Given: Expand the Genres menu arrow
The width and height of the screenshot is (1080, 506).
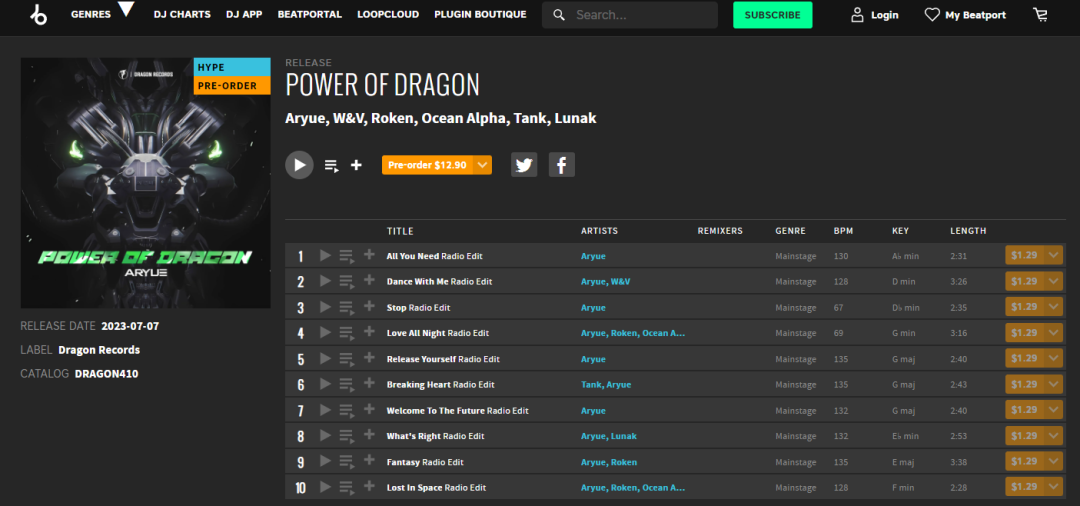Looking at the screenshot, I should 125,9.
